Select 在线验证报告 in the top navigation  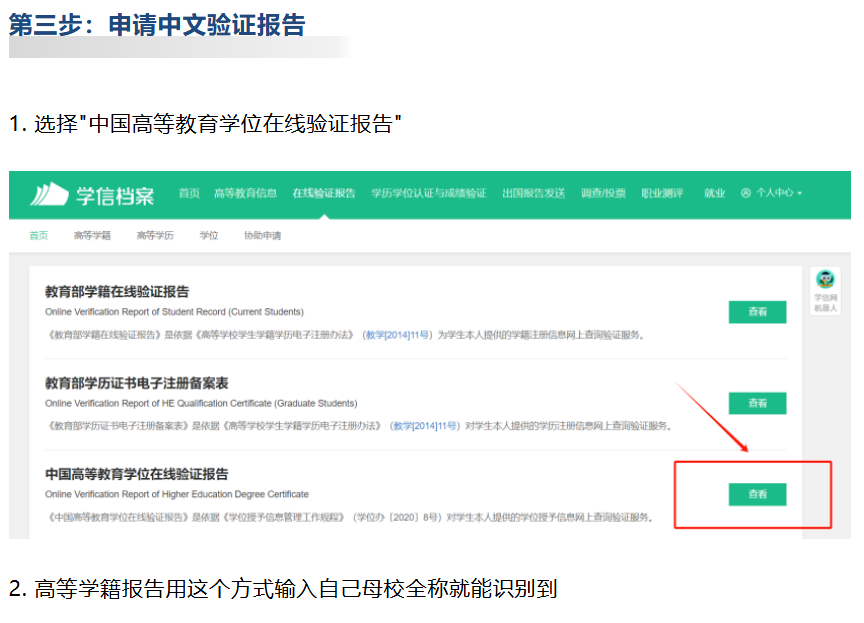(323, 194)
